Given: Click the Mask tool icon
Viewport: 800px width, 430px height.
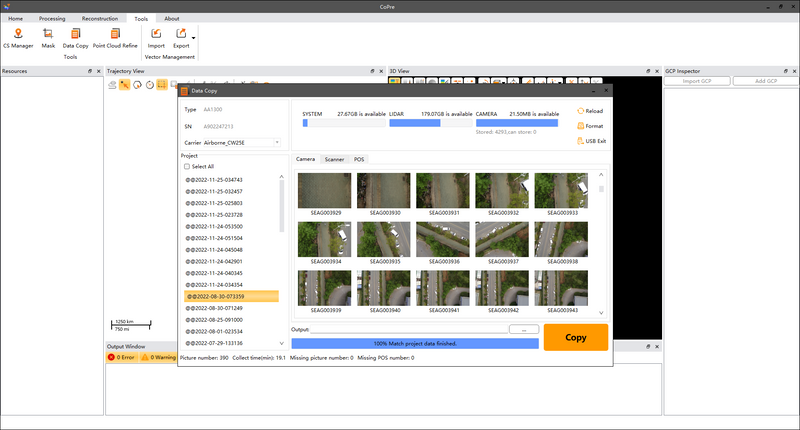Looking at the screenshot, I should click(x=48, y=34).
